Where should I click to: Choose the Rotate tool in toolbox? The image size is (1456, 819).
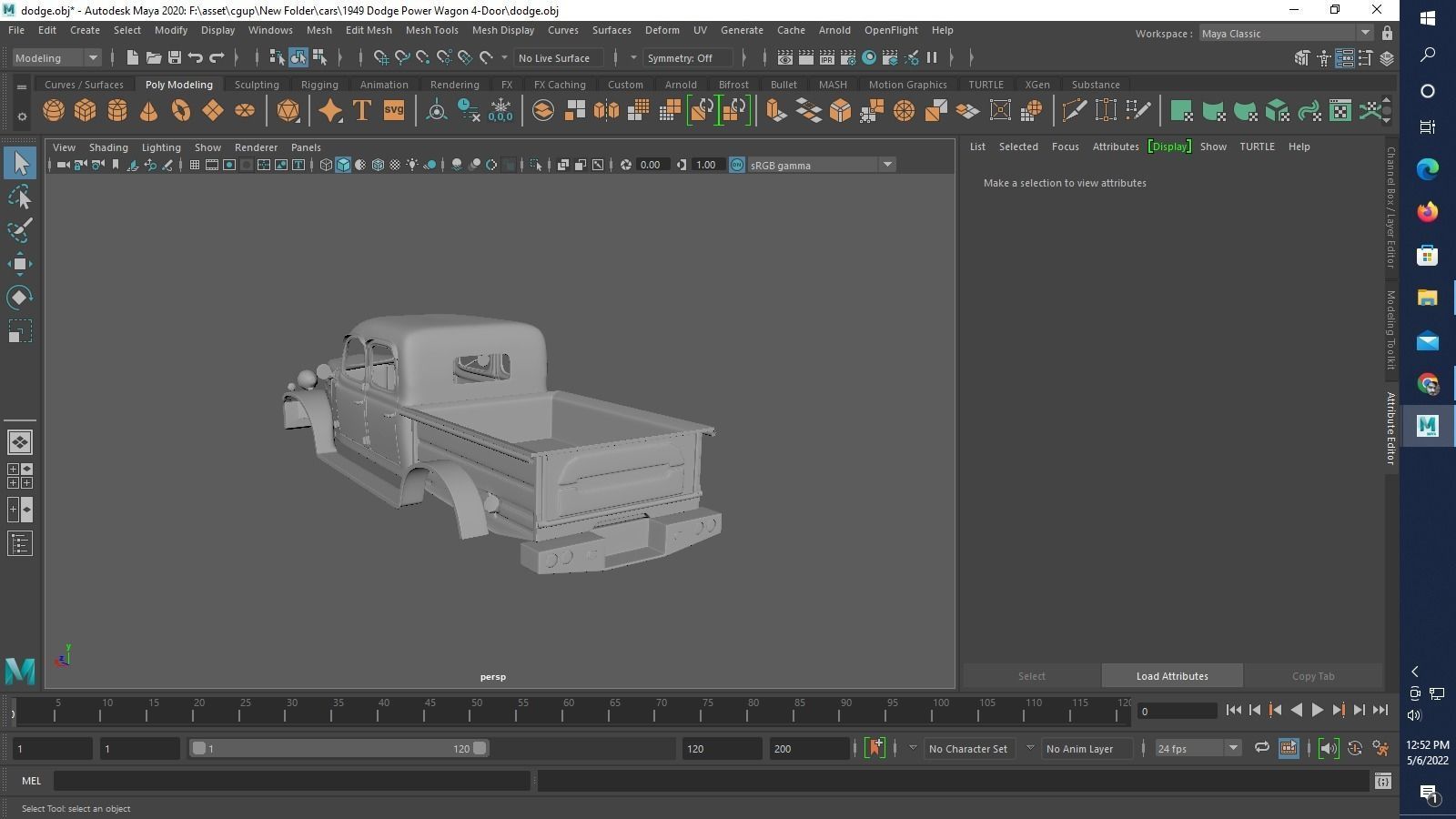click(20, 298)
